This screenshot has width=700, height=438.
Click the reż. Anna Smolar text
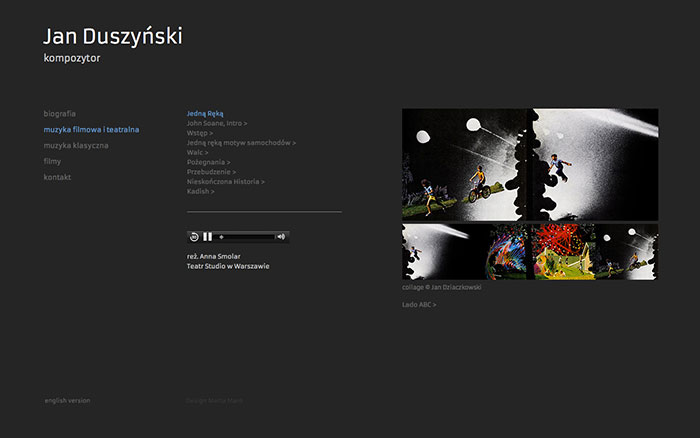[x=213, y=256]
